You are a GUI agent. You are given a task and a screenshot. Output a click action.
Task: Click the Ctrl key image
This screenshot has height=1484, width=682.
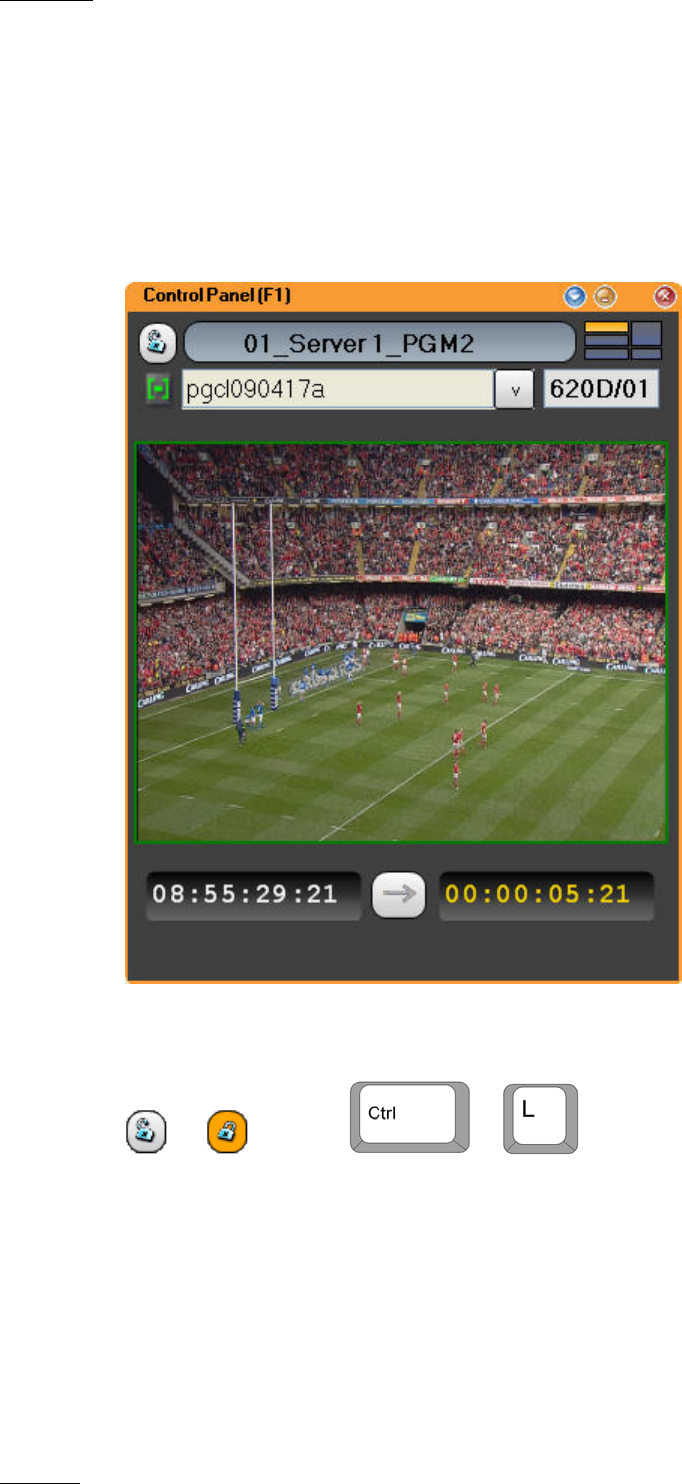[x=409, y=1116]
